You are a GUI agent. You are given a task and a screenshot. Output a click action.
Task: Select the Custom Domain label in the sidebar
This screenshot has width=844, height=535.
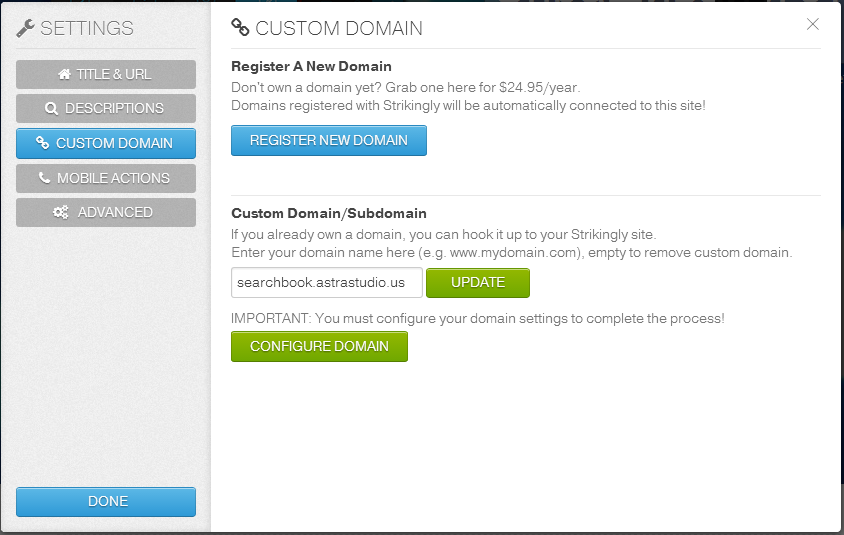pos(114,143)
